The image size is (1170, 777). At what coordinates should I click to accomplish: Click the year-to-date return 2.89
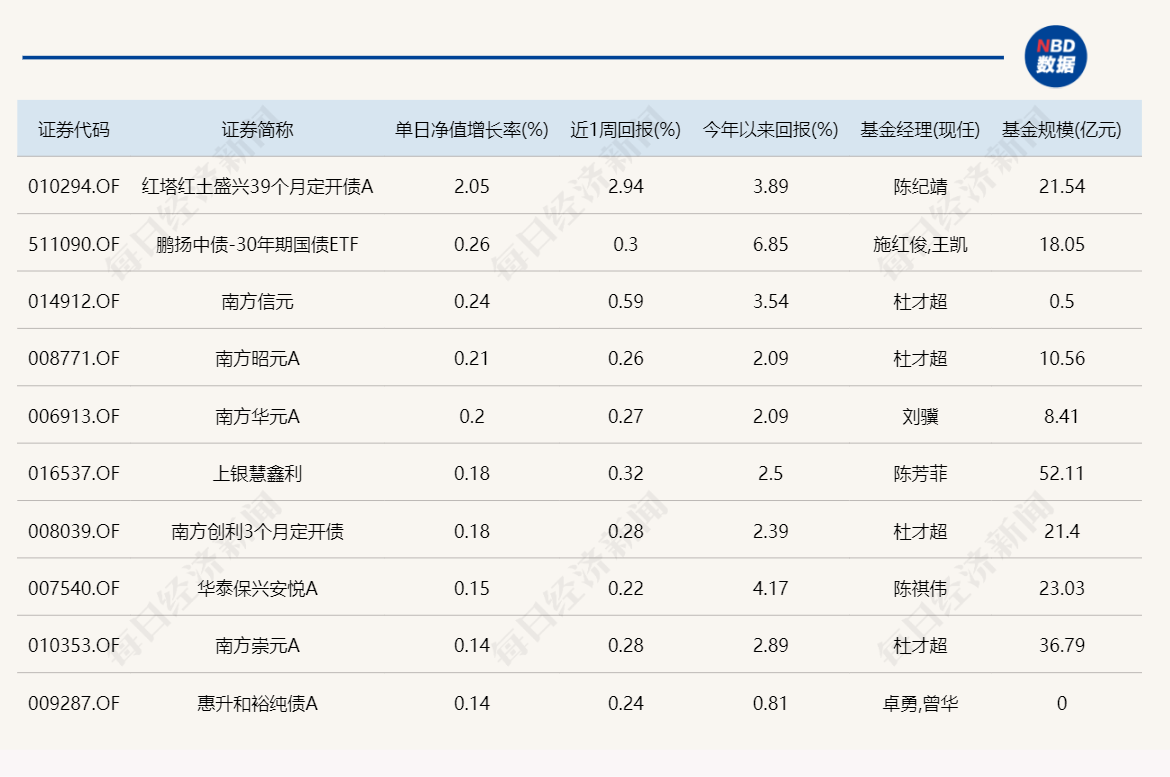coord(770,645)
